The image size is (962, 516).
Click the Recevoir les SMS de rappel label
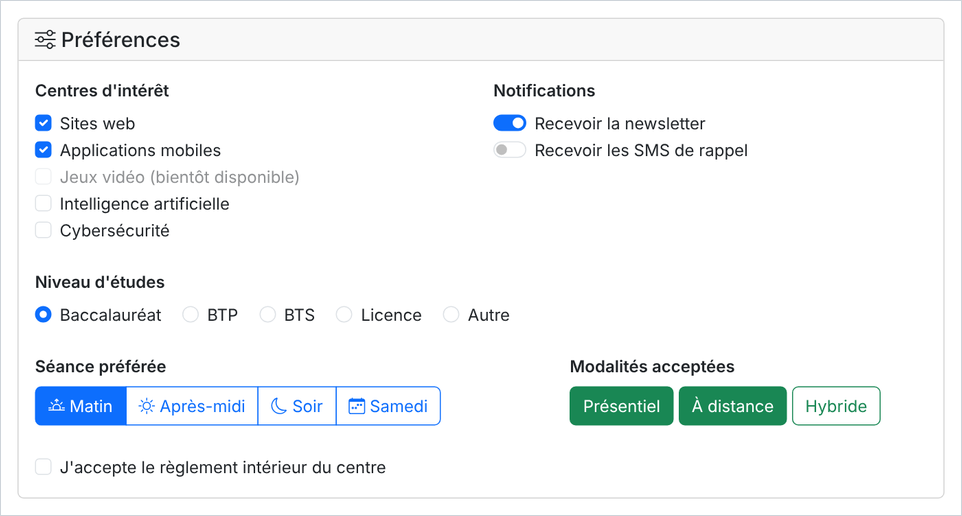(x=641, y=150)
